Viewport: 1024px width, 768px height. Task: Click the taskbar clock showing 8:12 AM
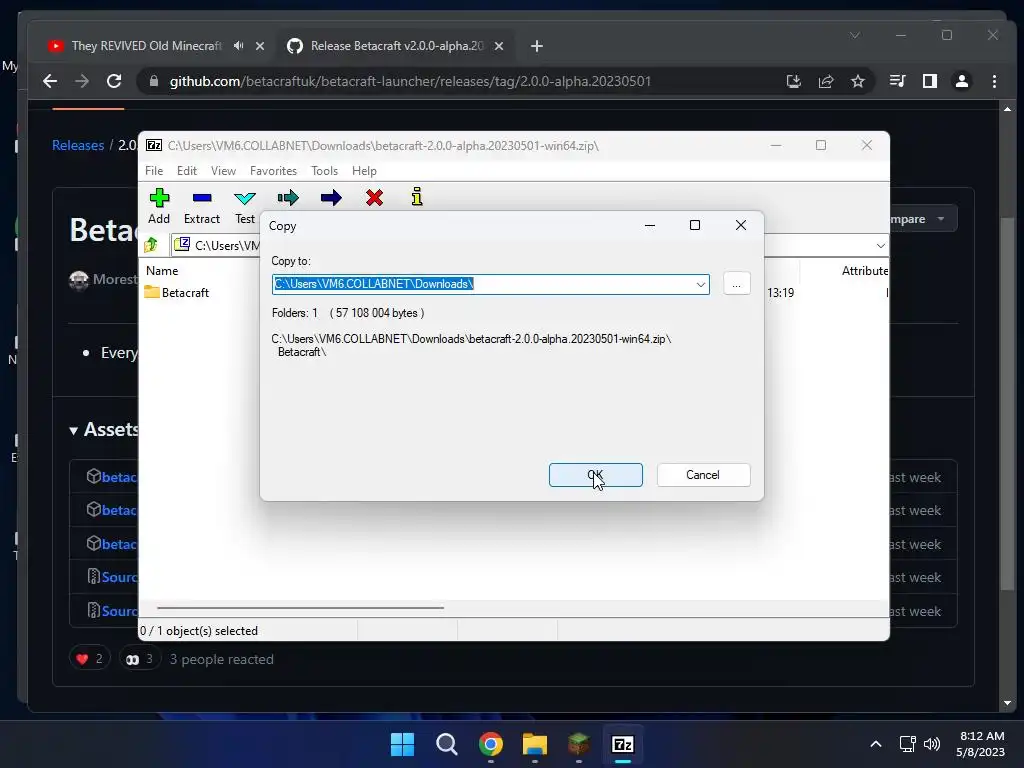[x=981, y=744]
